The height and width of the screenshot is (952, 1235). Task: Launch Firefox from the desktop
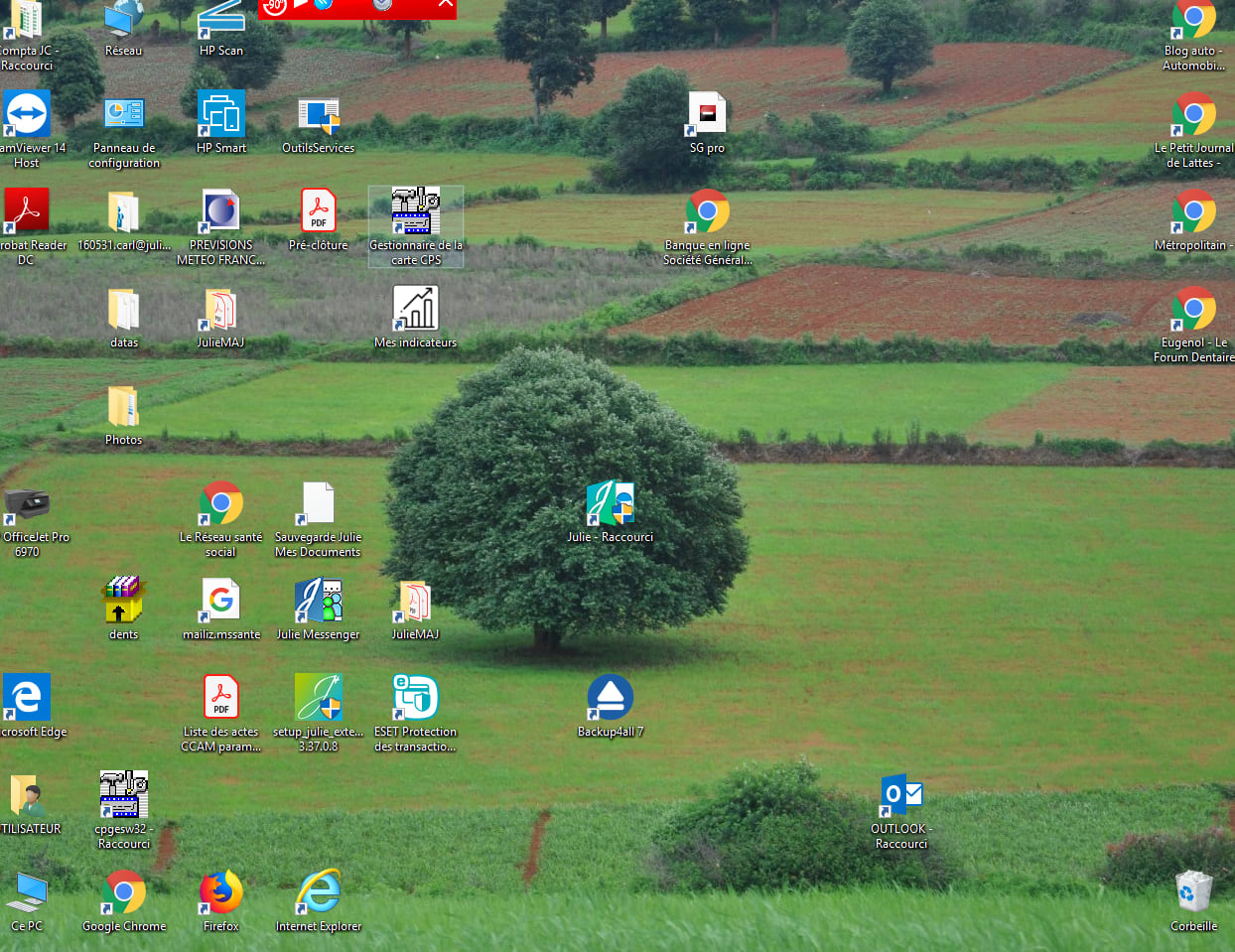point(220,893)
